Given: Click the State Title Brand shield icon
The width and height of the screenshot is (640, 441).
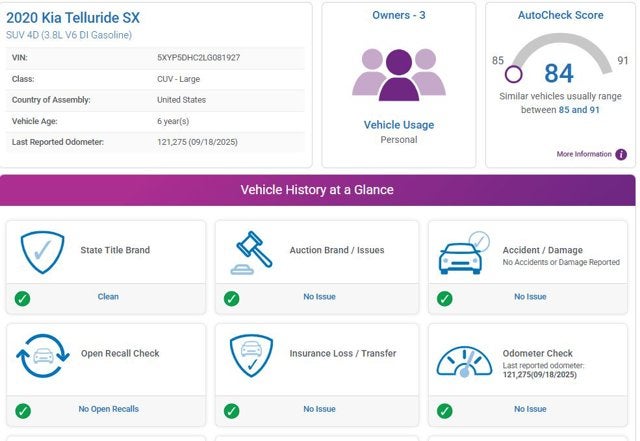Looking at the screenshot, I should [x=42, y=252].
